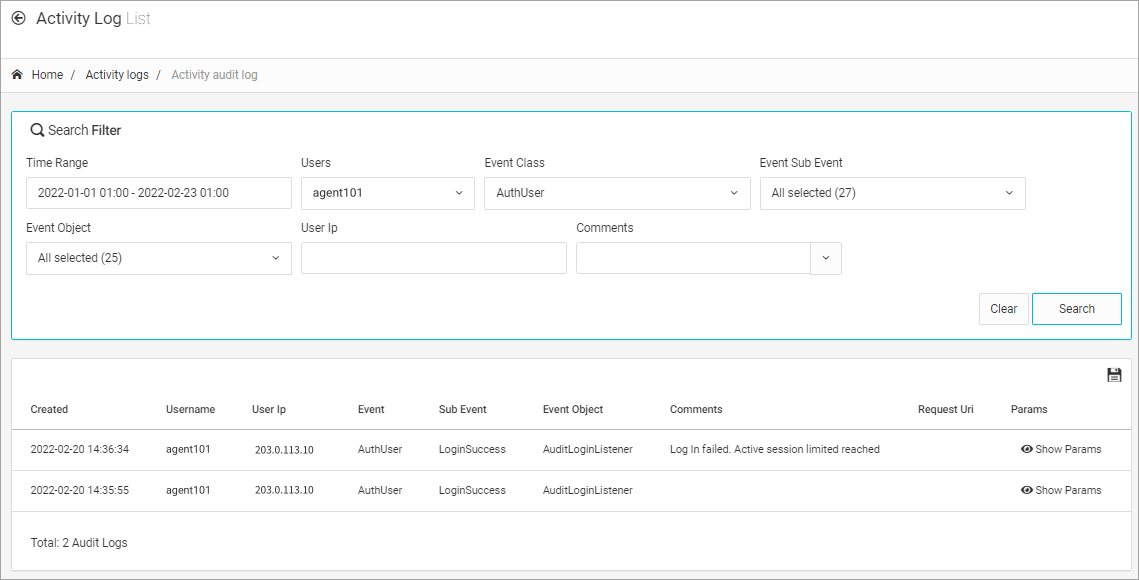Click the Request Uri column header
The width and height of the screenshot is (1139, 580).
946,409
